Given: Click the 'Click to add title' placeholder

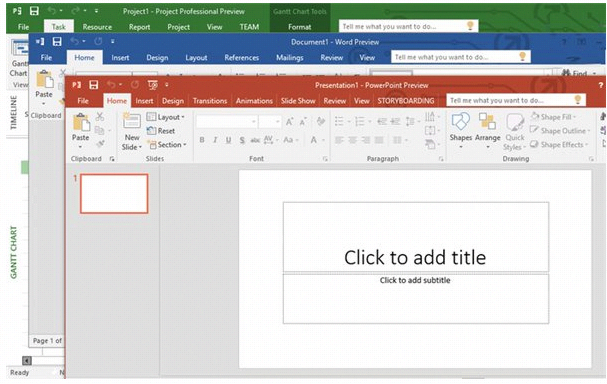Looking at the screenshot, I should pyautogui.click(x=416, y=237).
